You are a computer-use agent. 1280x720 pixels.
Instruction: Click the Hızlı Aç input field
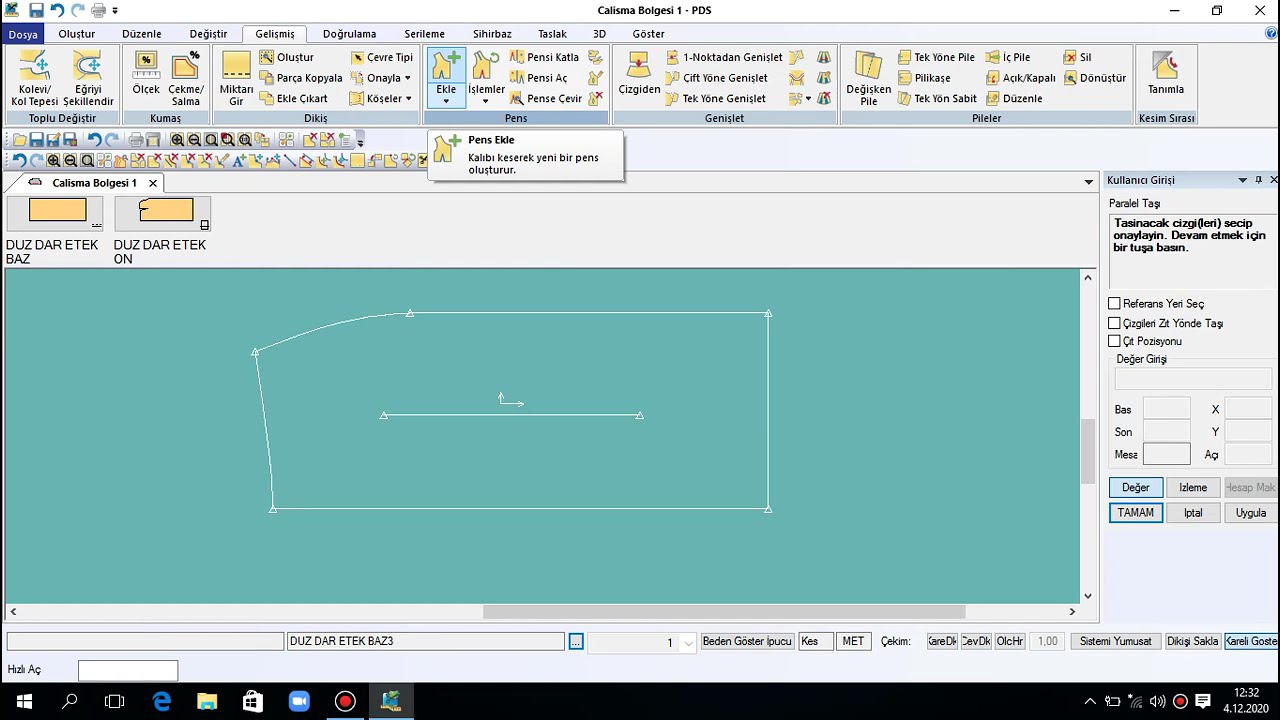[128, 670]
